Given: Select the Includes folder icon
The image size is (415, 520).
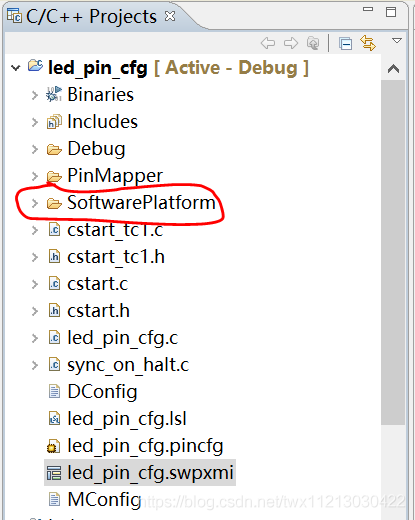Looking at the screenshot, I should point(54,122).
